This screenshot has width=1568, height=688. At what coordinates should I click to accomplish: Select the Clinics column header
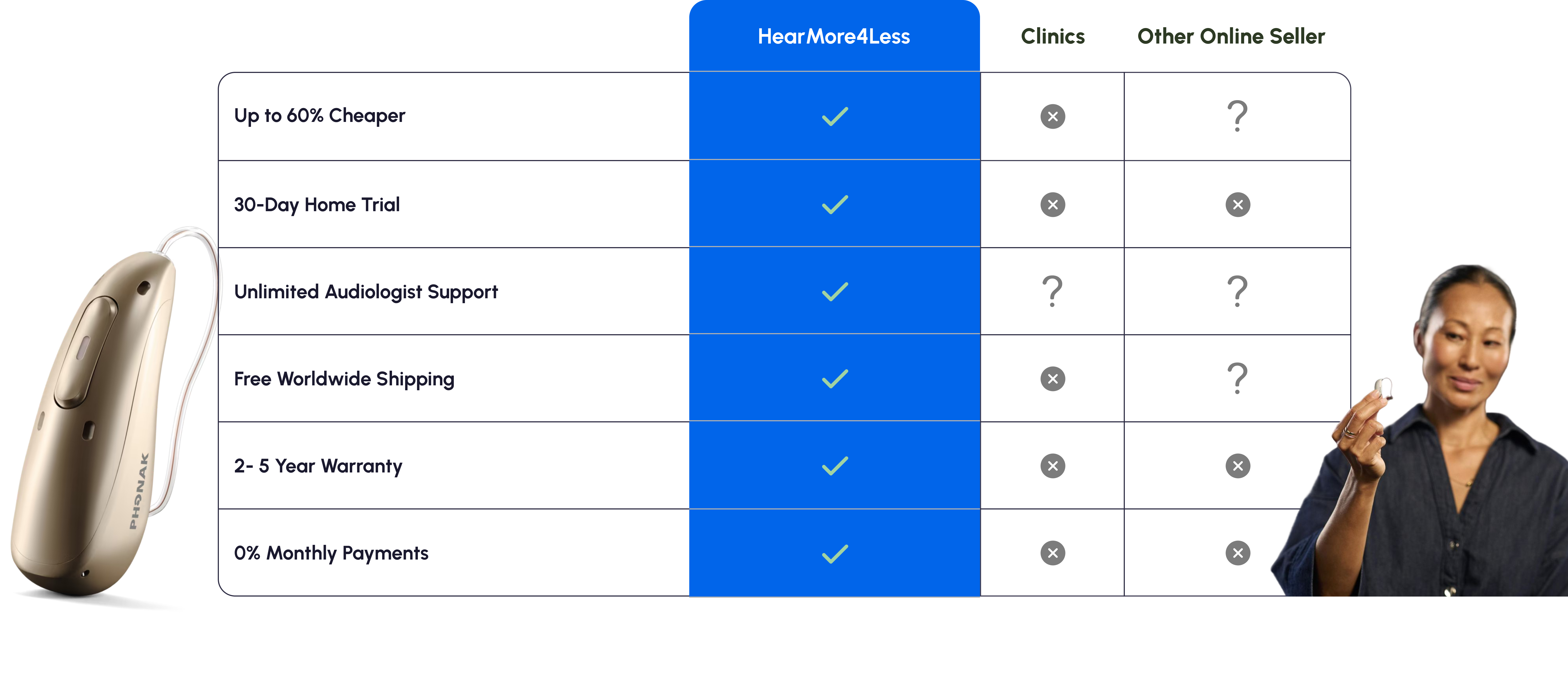click(1052, 36)
